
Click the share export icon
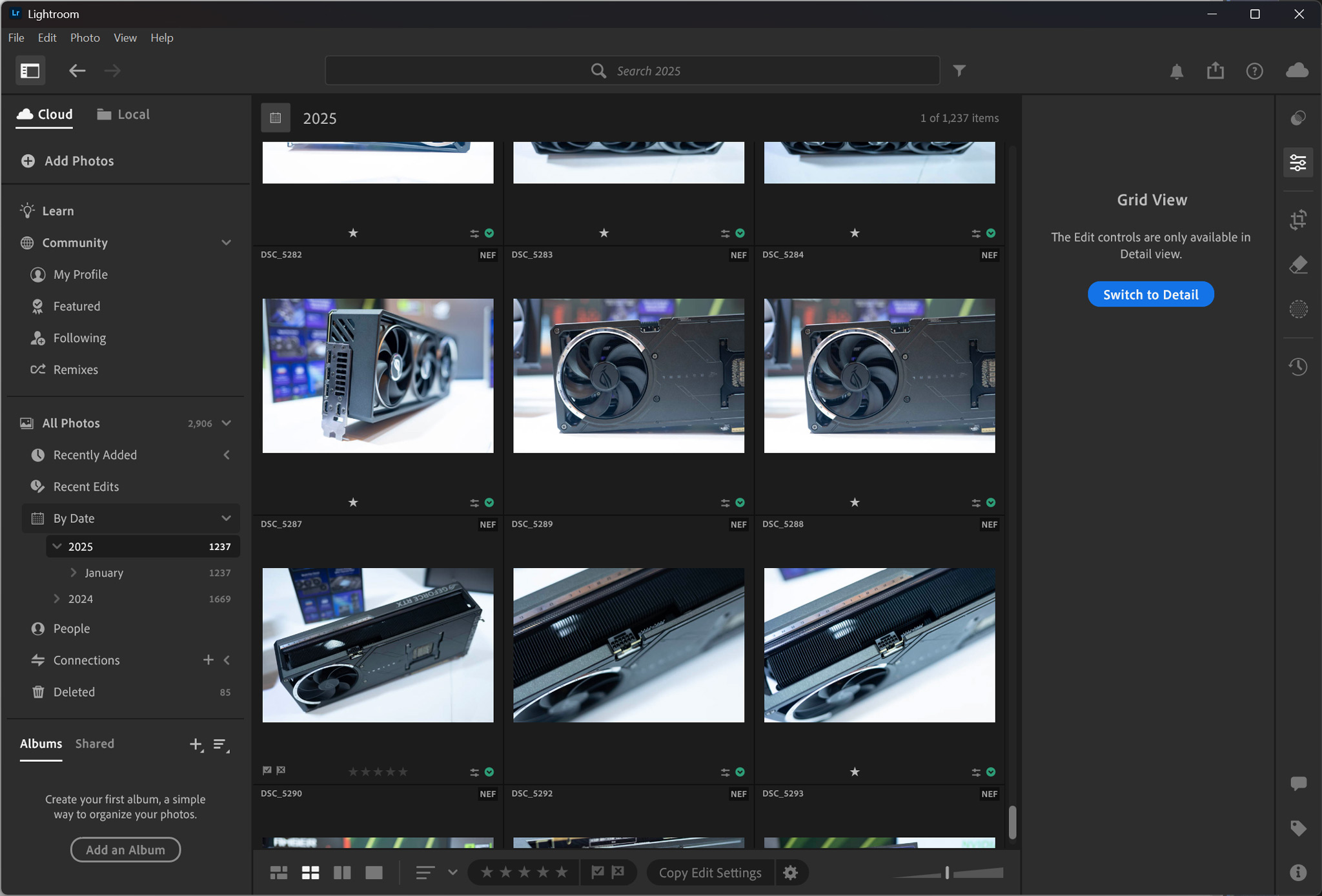(x=1215, y=70)
